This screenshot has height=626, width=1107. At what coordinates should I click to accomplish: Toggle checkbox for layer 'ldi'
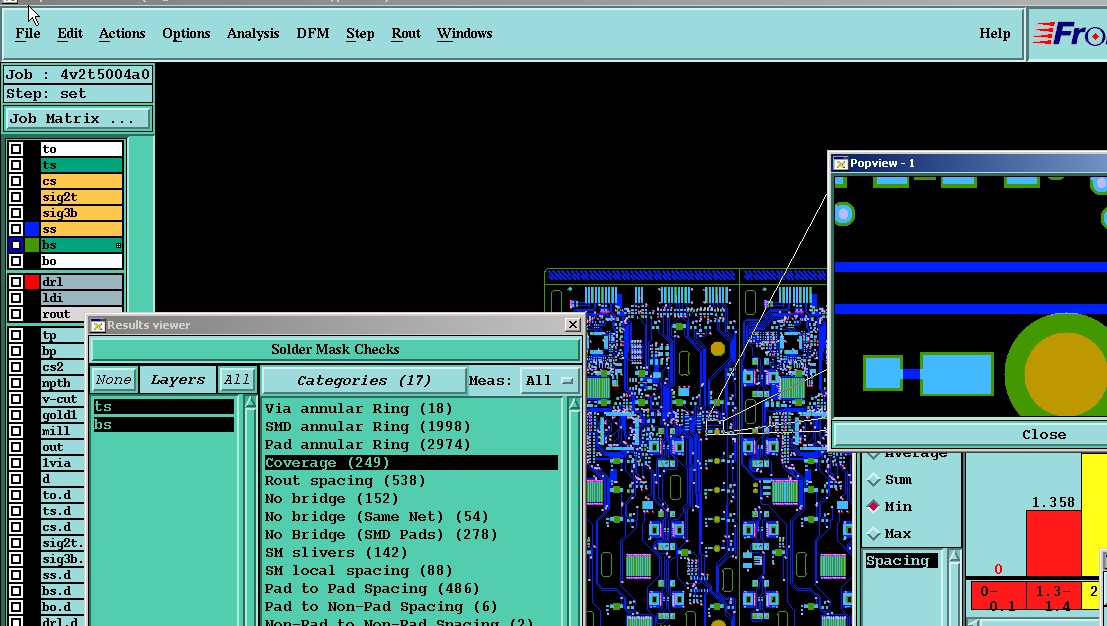[16, 298]
